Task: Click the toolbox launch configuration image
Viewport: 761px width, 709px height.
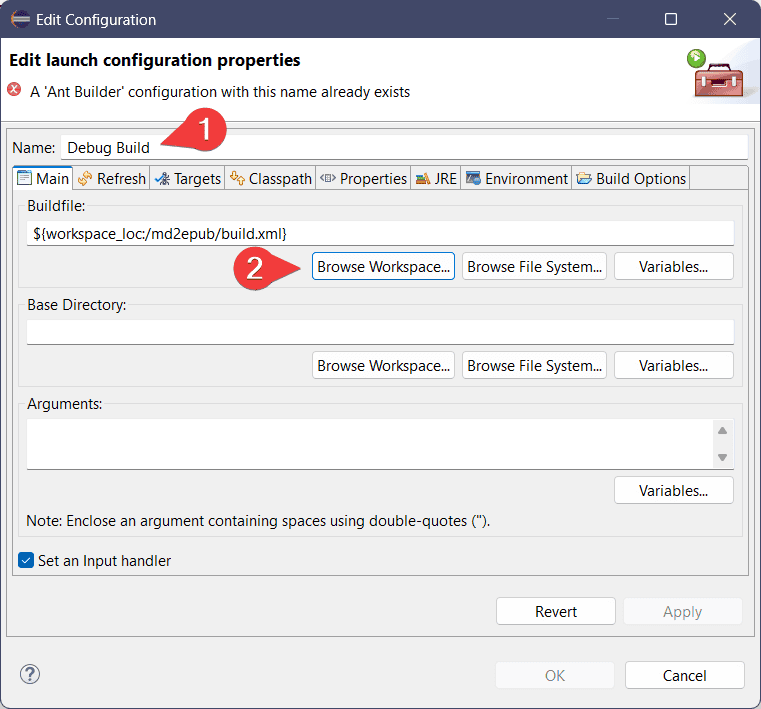Action: [716, 74]
